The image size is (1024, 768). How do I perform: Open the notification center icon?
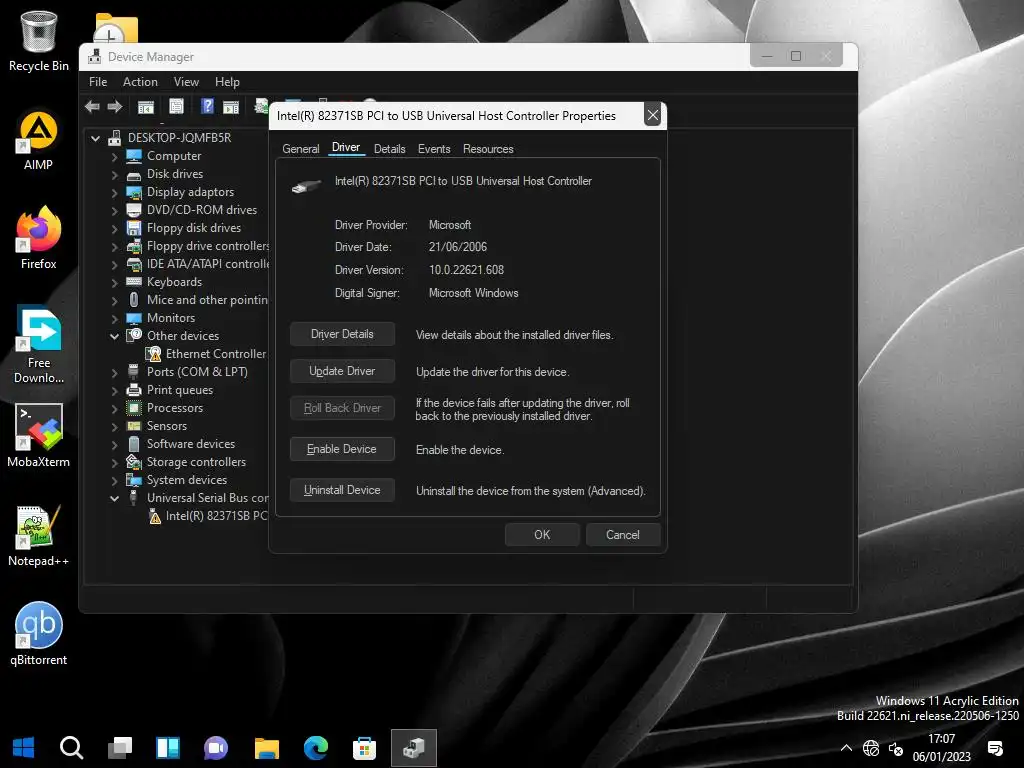click(995, 748)
